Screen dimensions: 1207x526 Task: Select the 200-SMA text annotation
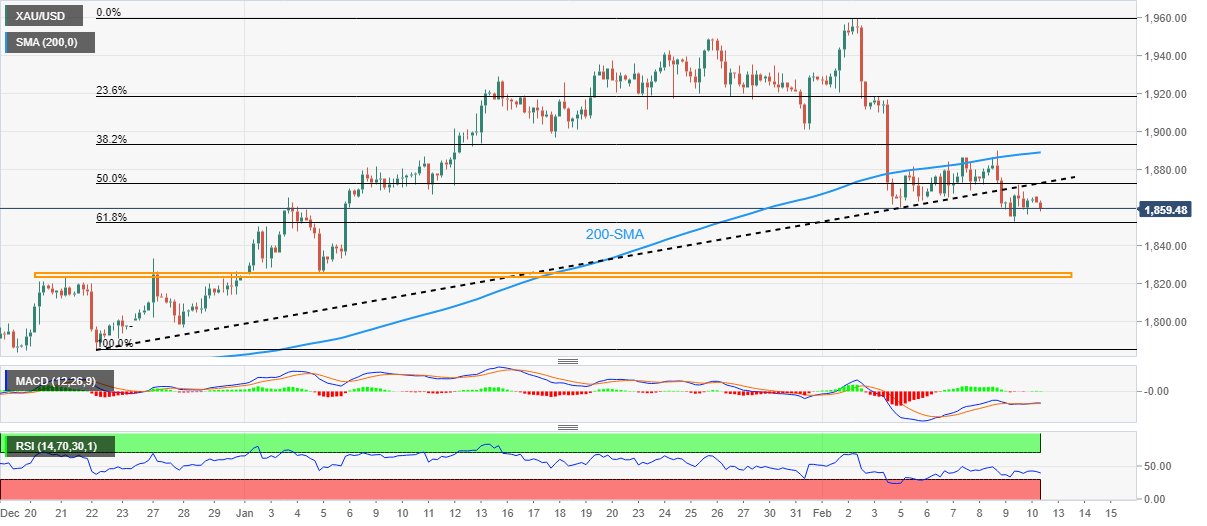(x=614, y=235)
